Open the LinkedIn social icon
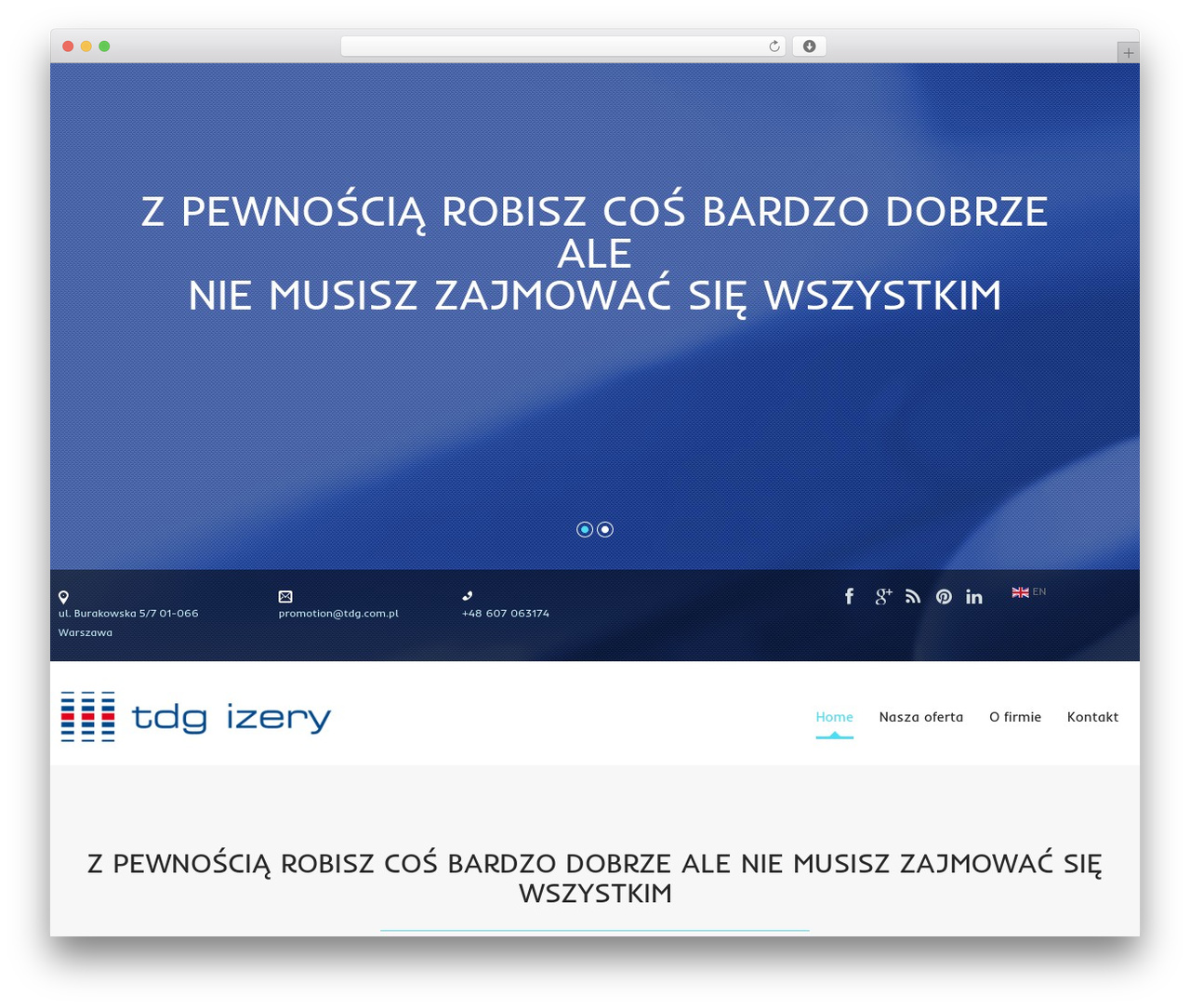The height and width of the screenshot is (1008, 1190). [x=974, y=597]
